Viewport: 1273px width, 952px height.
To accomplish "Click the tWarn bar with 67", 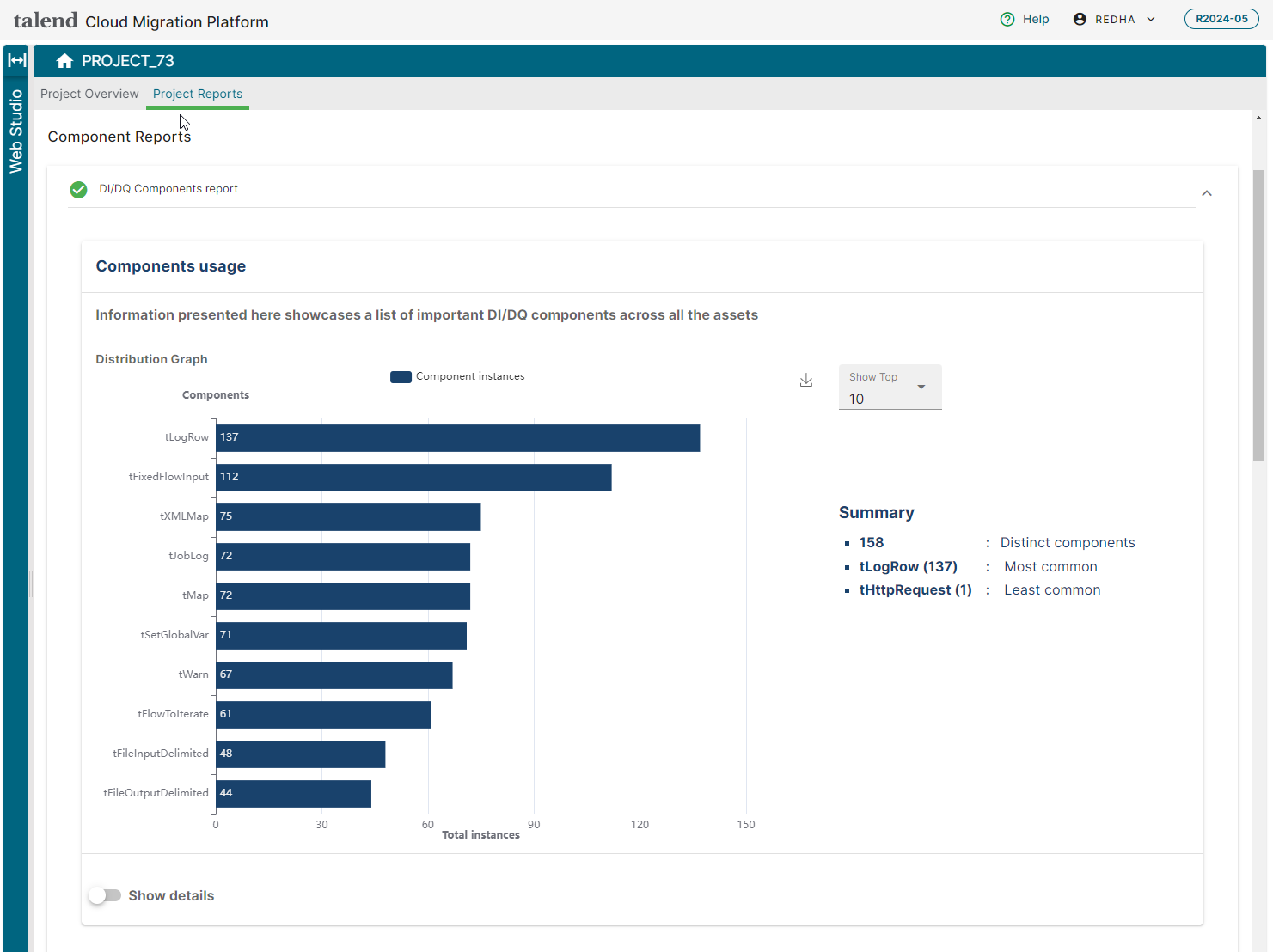I will click(334, 675).
